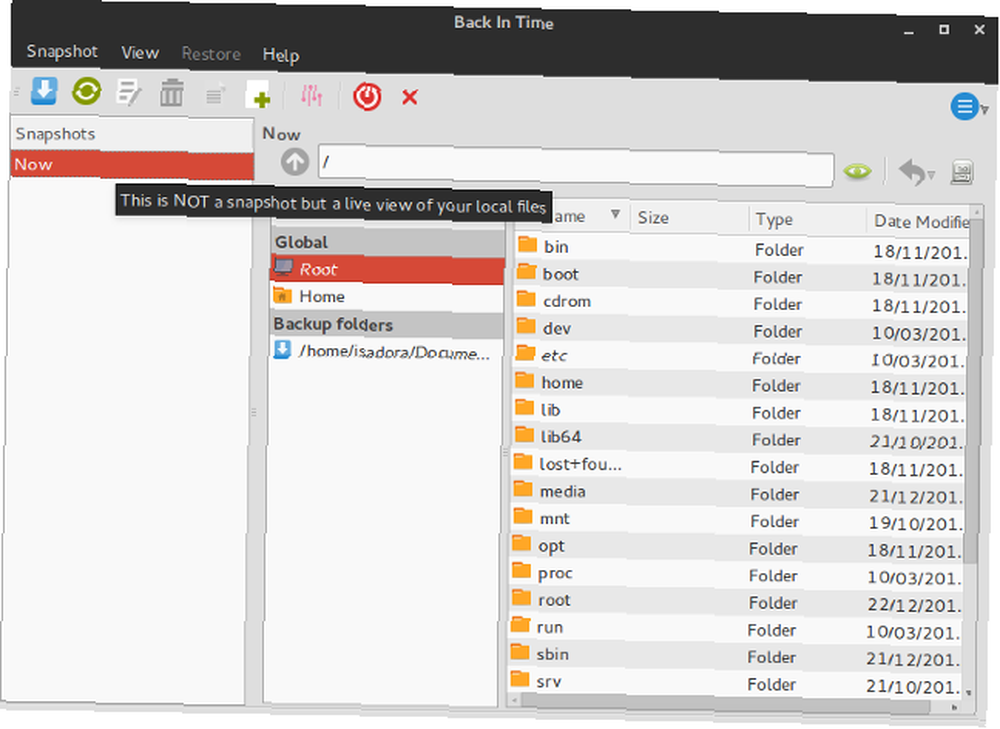
Task: Click the Restore back arrow icon
Action: click(x=911, y=172)
